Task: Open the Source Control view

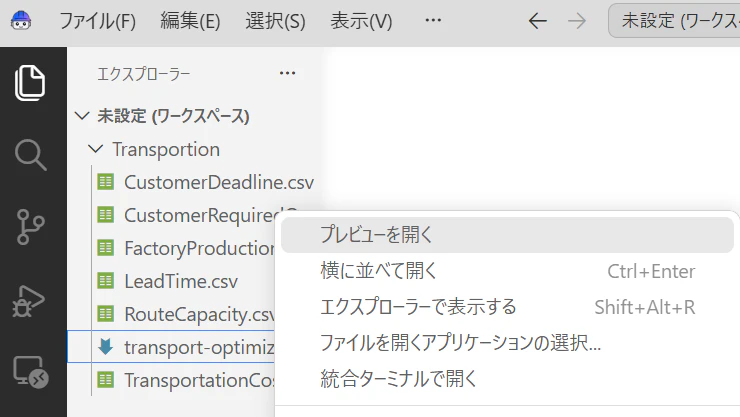Action: (31, 227)
